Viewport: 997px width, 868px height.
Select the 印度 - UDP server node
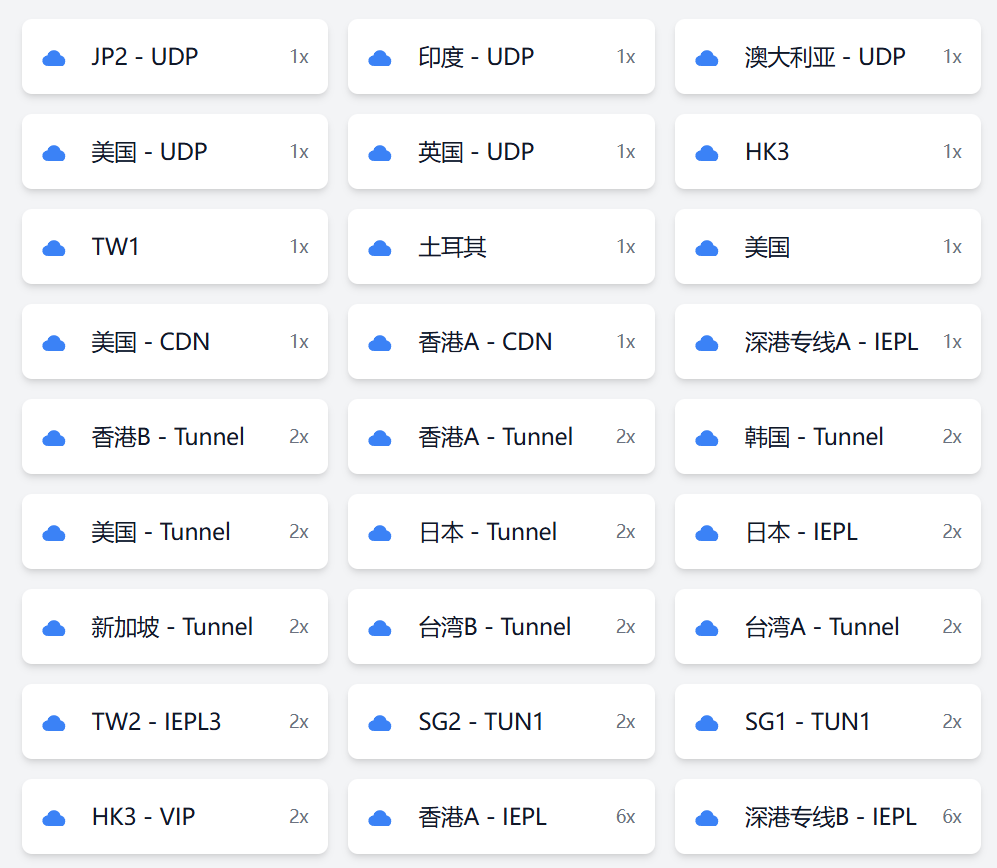(x=500, y=57)
